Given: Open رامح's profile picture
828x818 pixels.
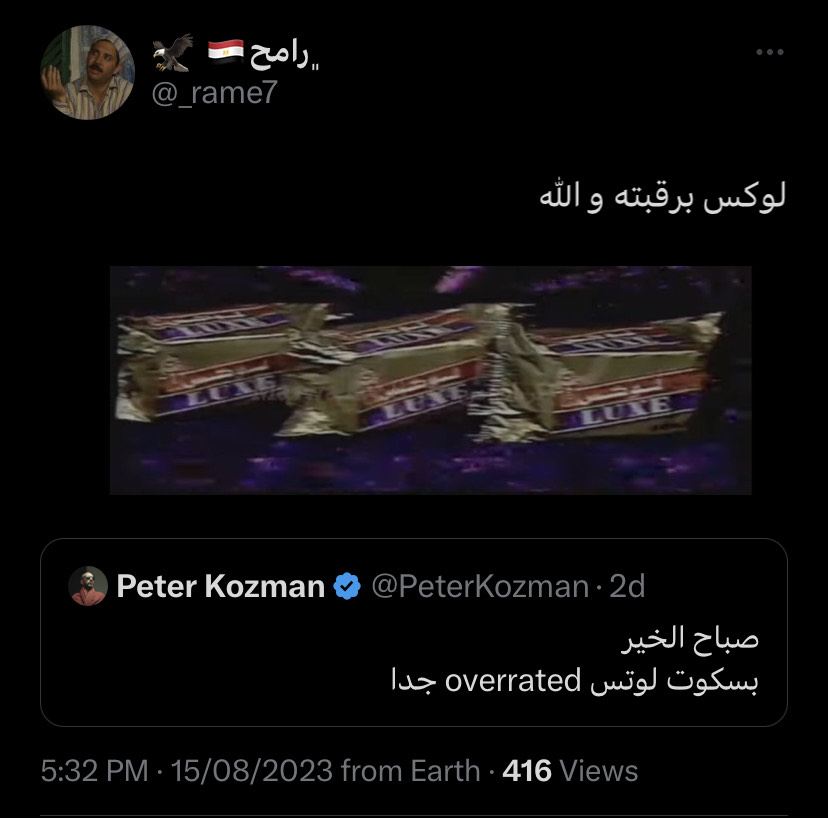Looking at the screenshot, I should click(x=88, y=72).
